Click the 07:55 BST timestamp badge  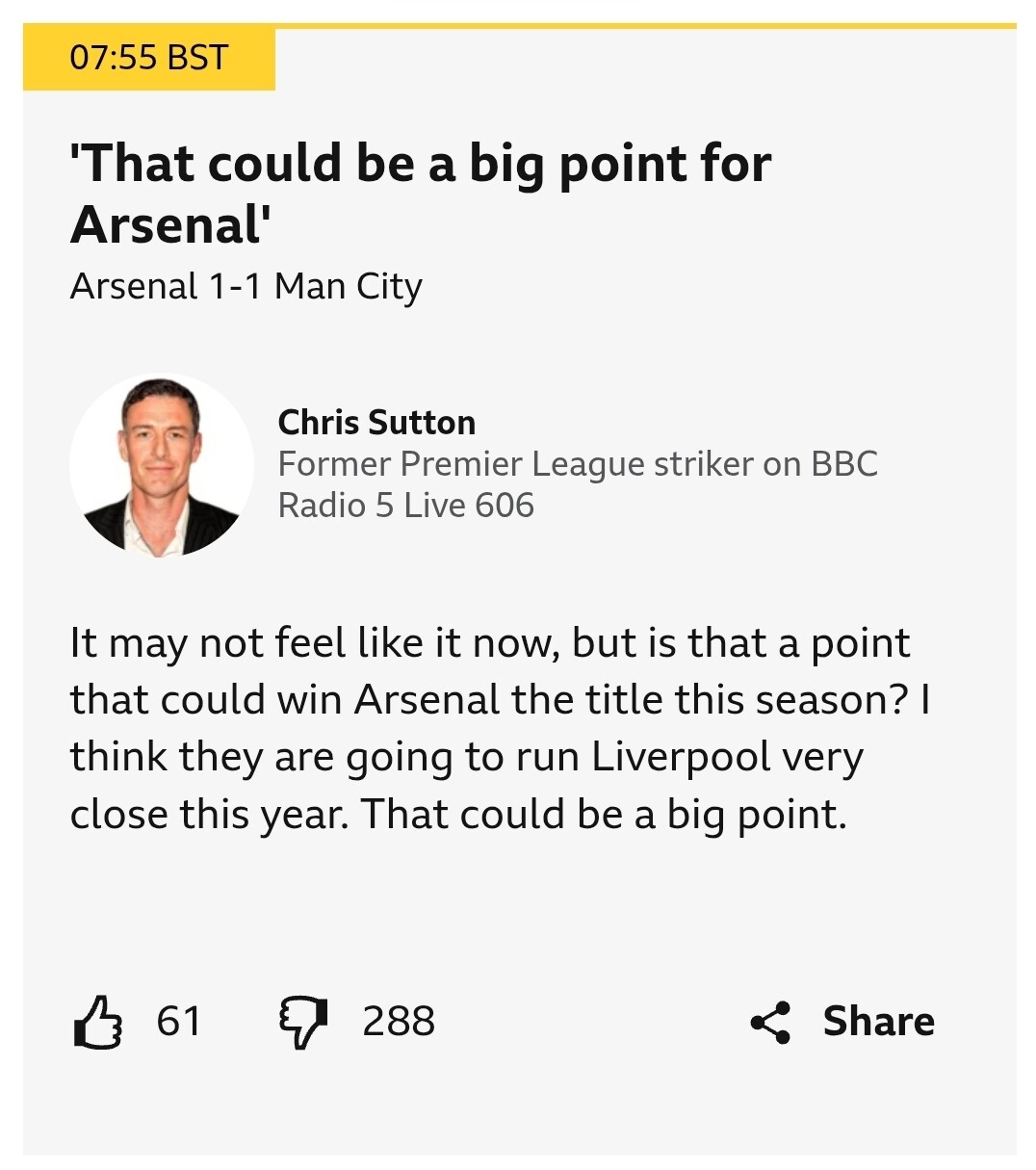[149, 59]
